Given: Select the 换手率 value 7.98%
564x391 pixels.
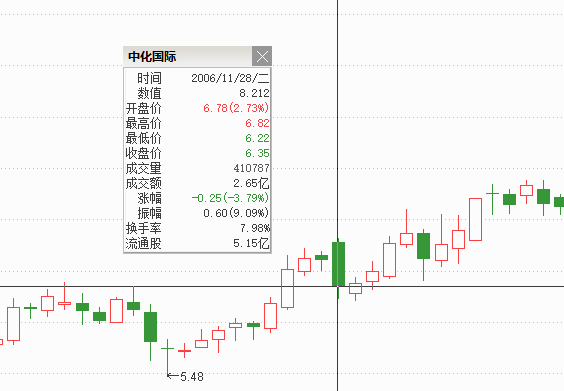Looking at the screenshot, I should coord(255,228).
